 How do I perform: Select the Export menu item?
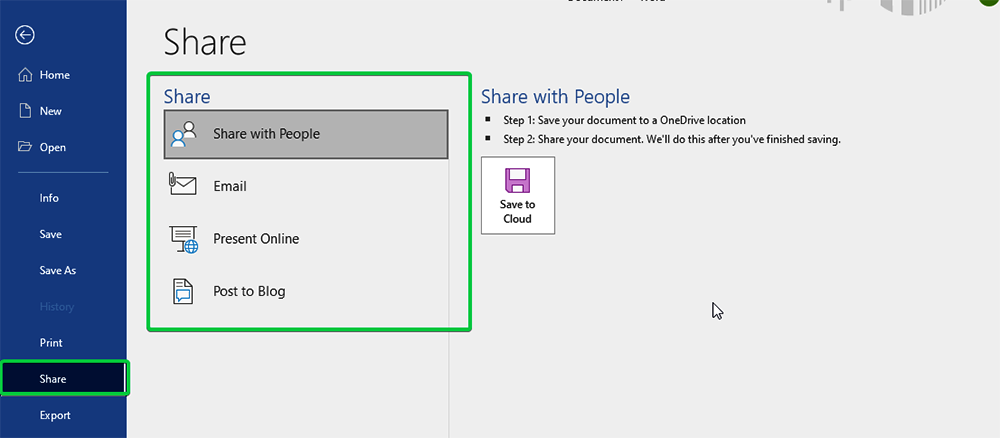[55, 415]
